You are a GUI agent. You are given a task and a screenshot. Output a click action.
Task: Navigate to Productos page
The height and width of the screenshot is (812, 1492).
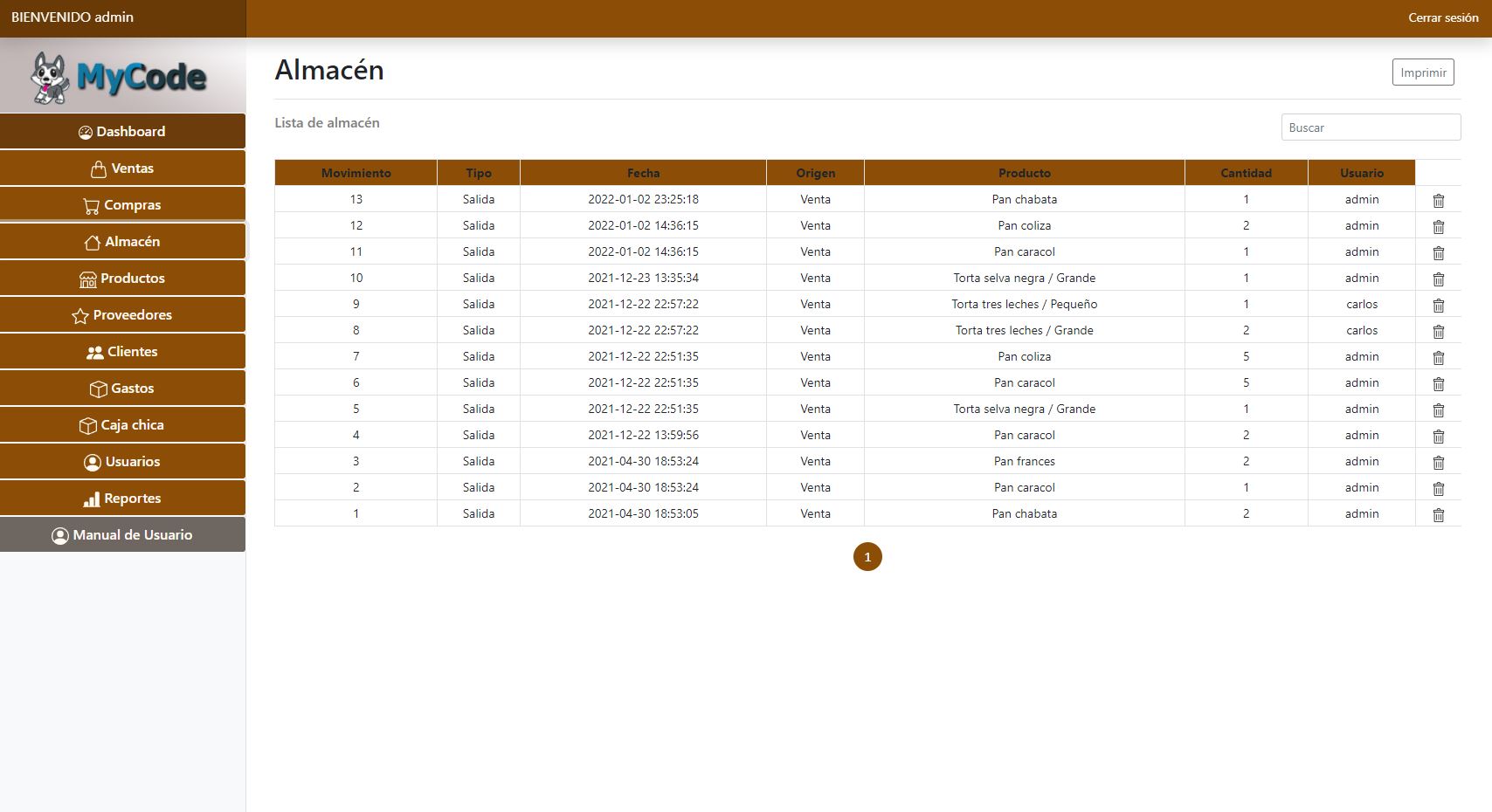tap(122, 279)
